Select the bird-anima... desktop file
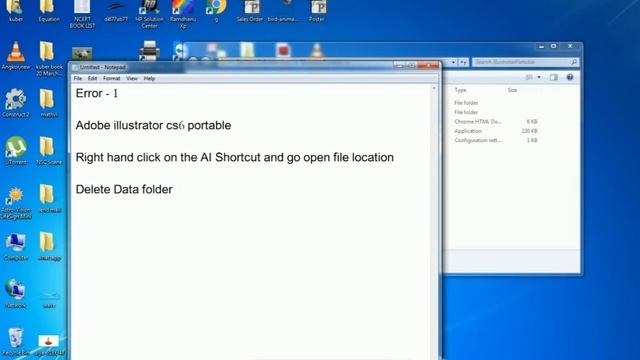640x360 pixels. 283,11
